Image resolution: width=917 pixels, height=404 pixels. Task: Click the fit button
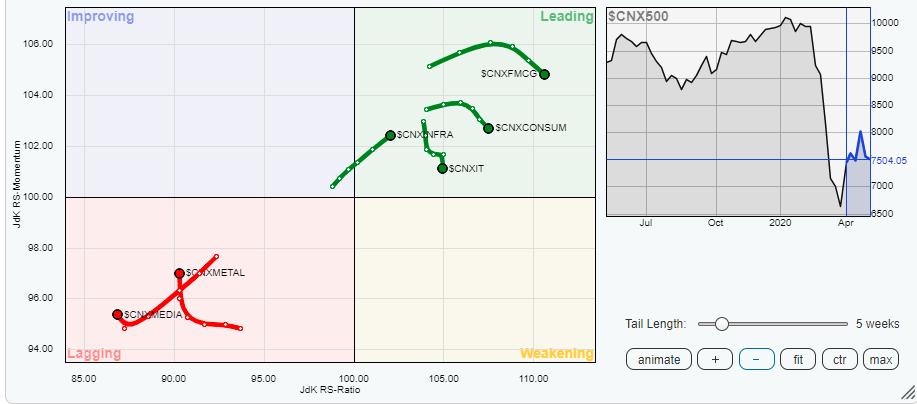pyautogui.click(x=797, y=360)
